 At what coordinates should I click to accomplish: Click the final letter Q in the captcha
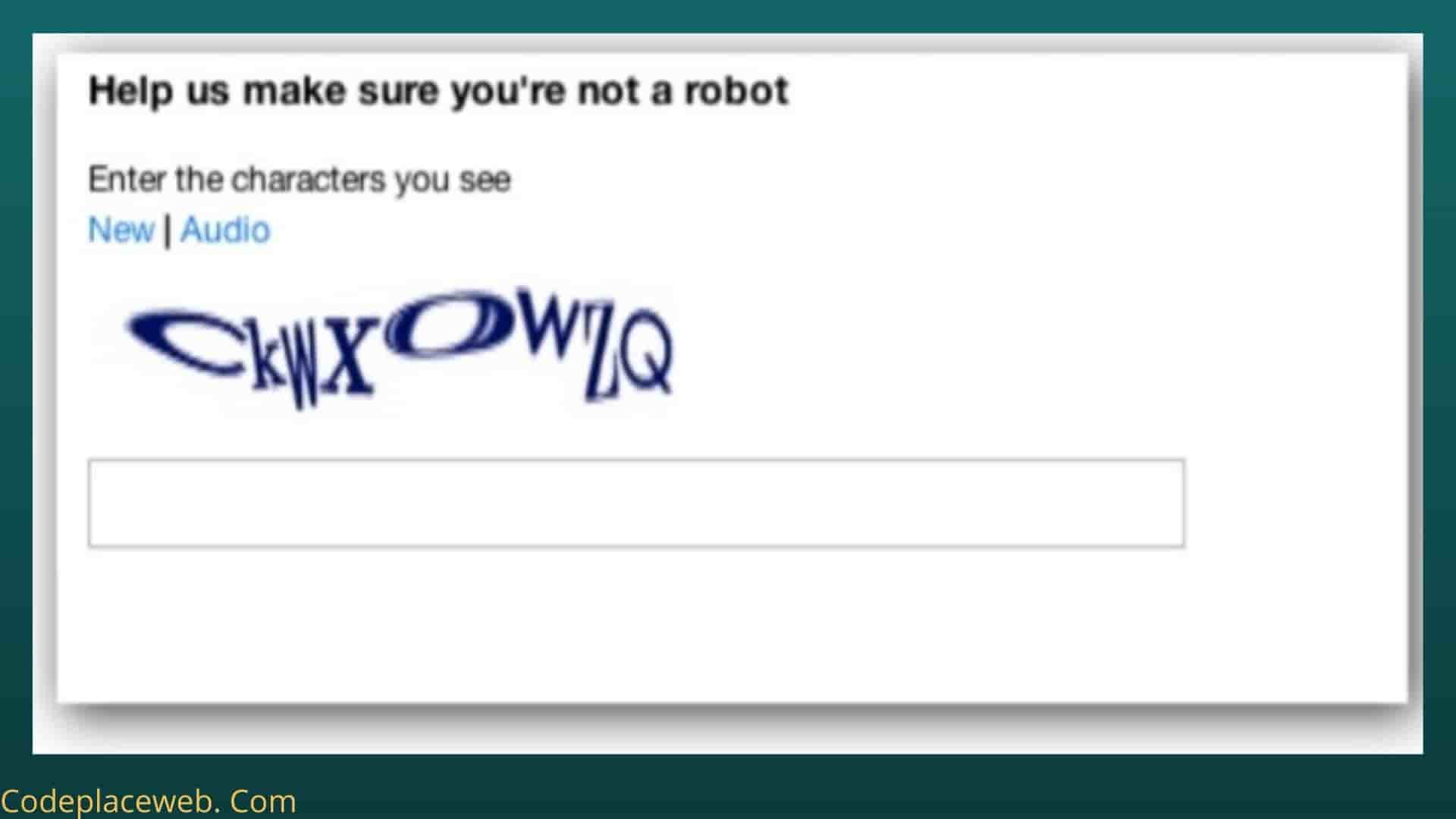pos(647,353)
